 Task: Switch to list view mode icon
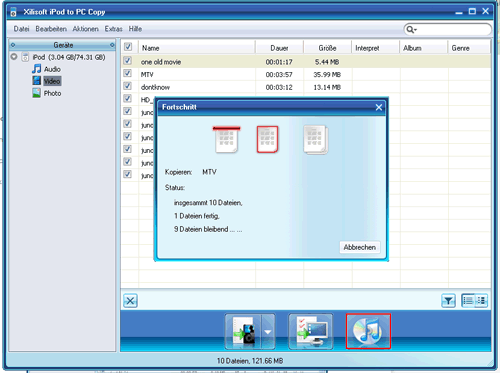tap(468, 301)
